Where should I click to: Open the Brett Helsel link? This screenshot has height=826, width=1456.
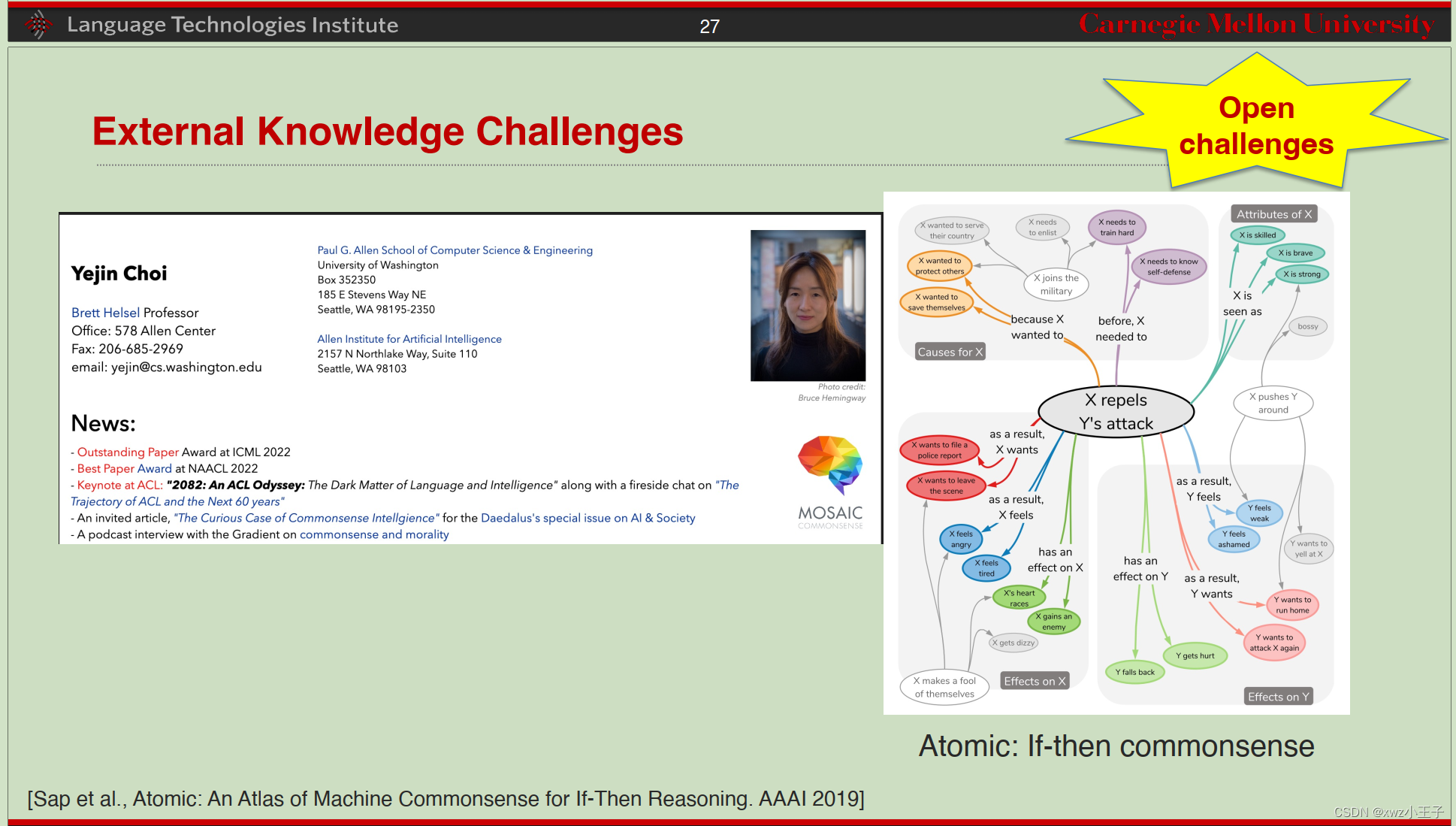tap(105, 313)
